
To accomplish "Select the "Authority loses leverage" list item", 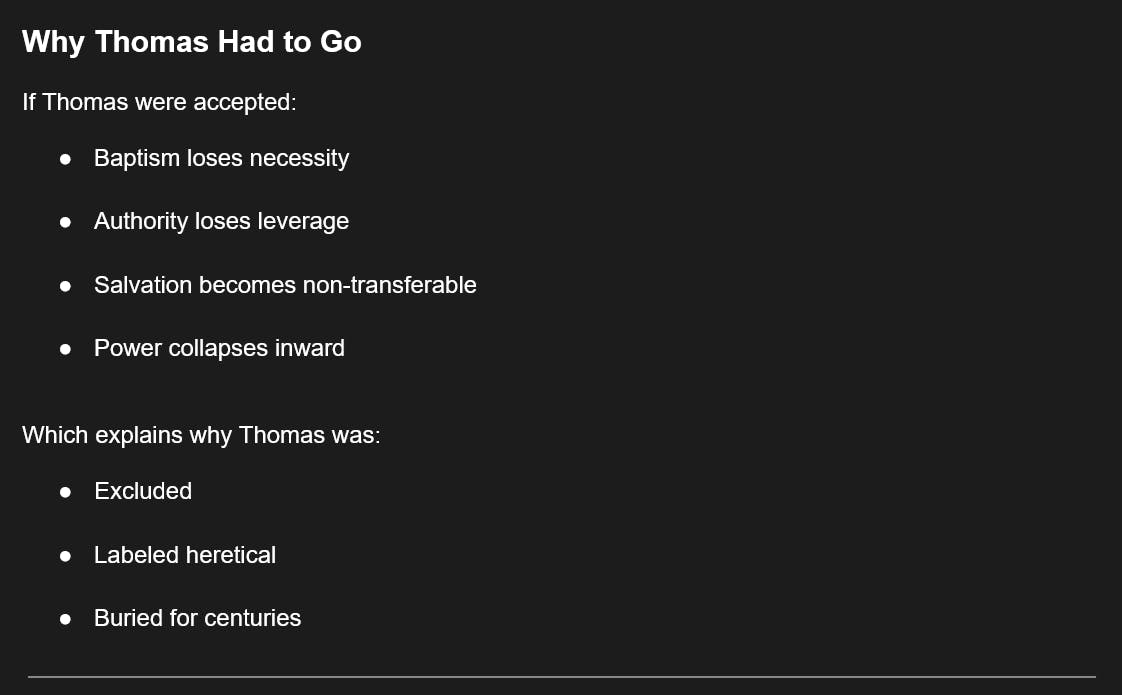I will pyautogui.click(x=221, y=221).
